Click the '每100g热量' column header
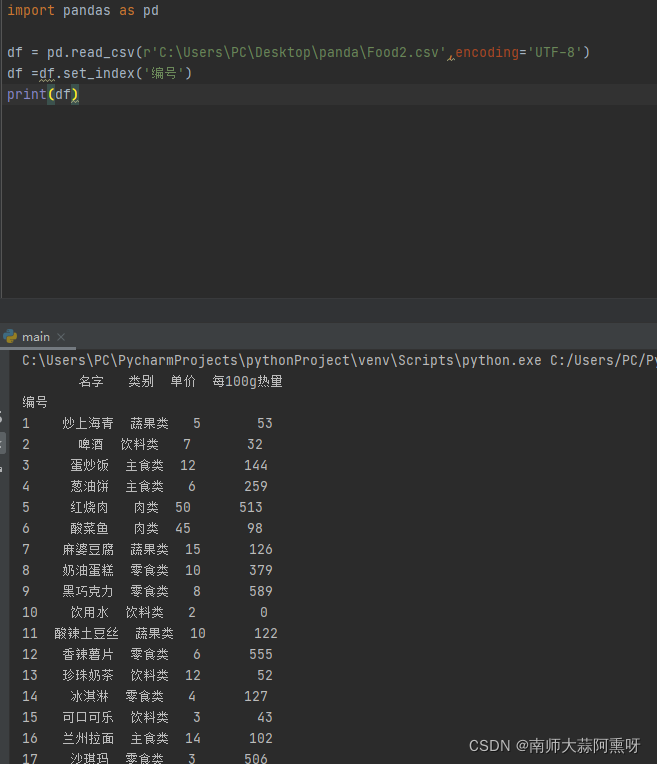This screenshot has height=764, width=657. [x=247, y=381]
